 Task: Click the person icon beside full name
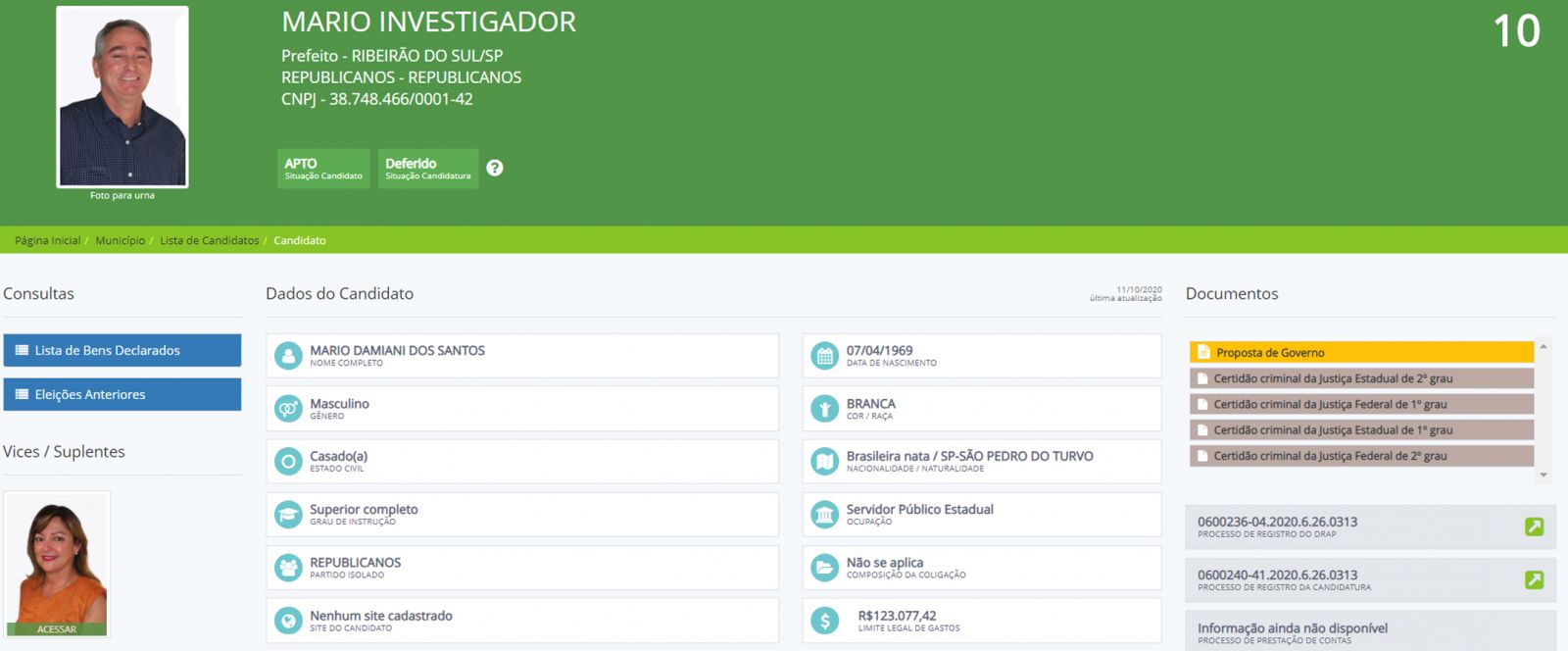click(x=288, y=356)
